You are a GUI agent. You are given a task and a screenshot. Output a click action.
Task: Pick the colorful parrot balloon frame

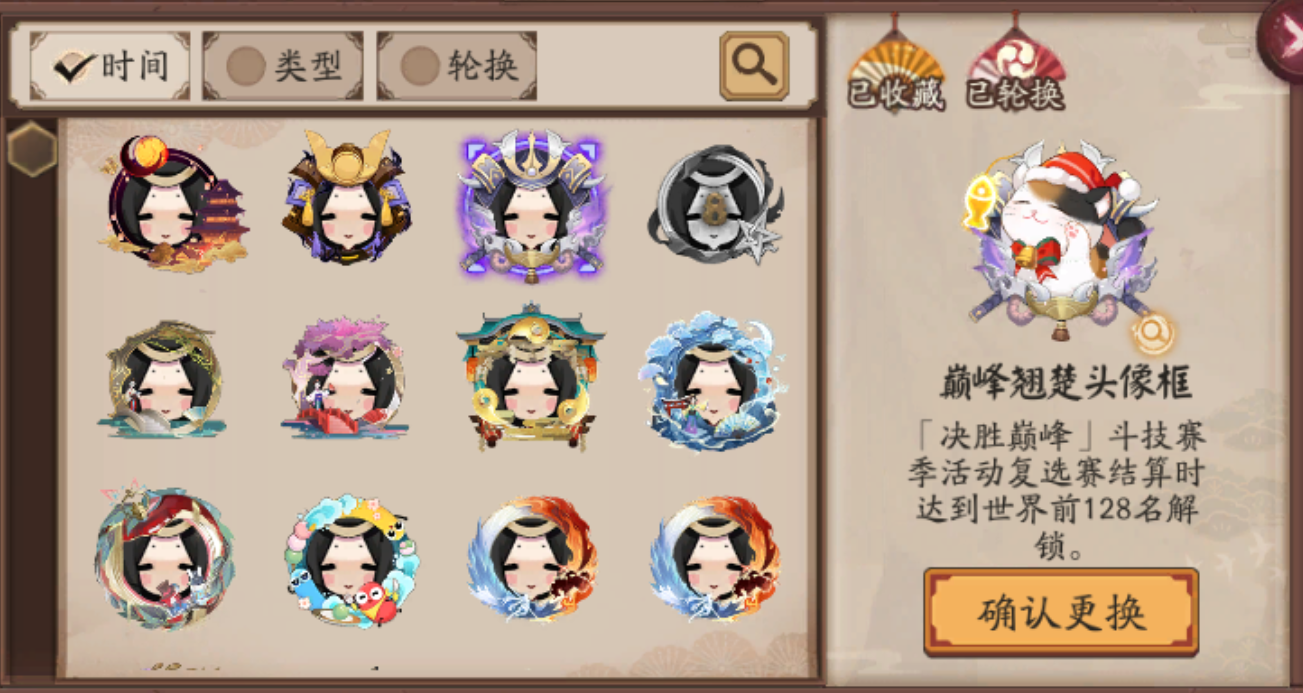348,561
